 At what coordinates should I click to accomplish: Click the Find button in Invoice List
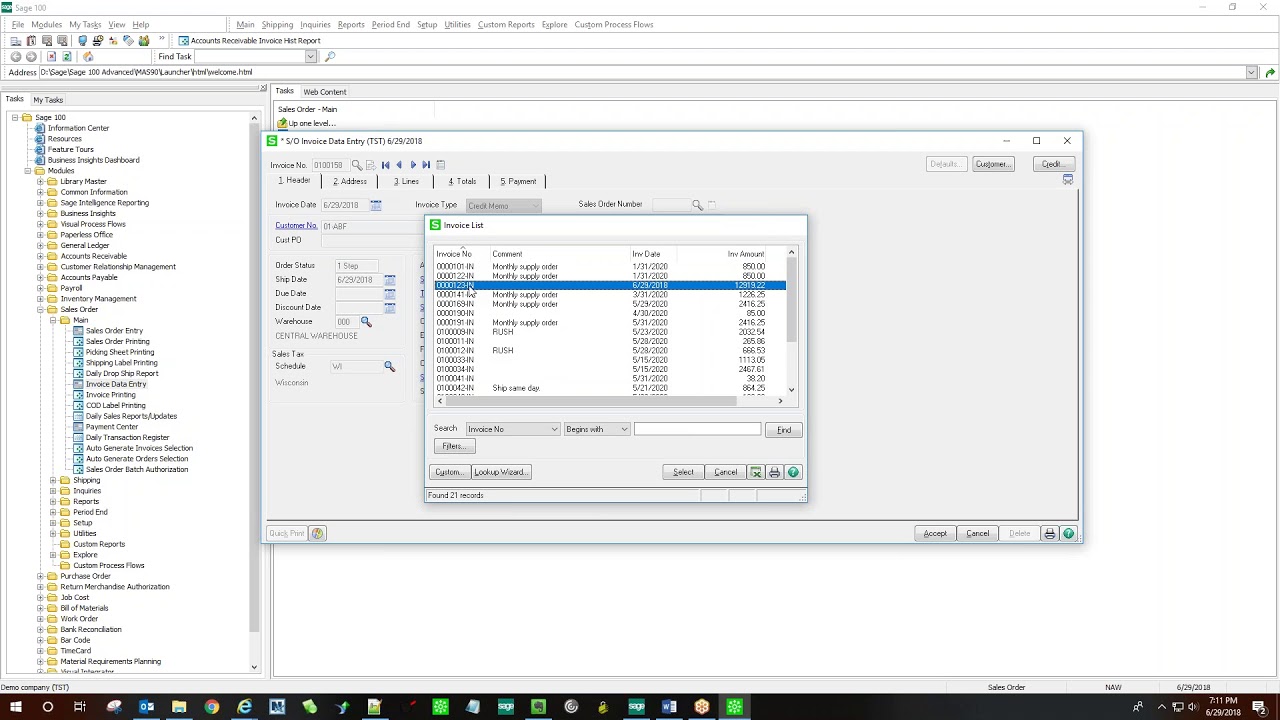point(784,430)
